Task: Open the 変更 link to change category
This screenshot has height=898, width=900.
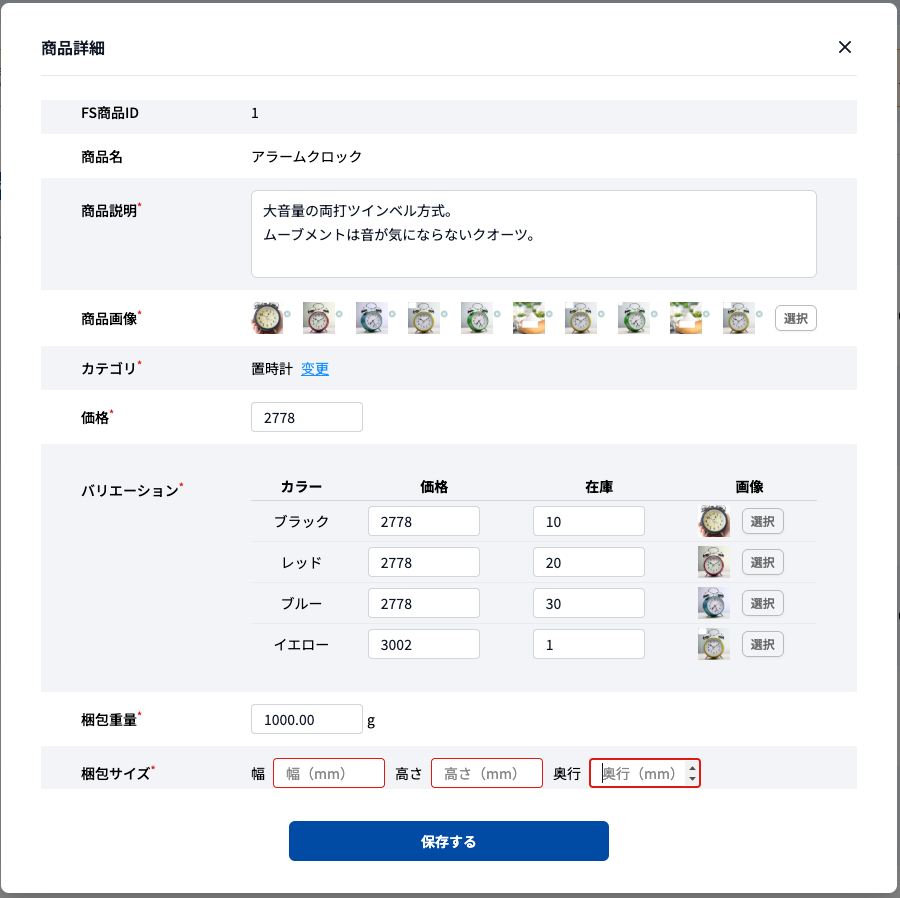Action: (x=315, y=369)
